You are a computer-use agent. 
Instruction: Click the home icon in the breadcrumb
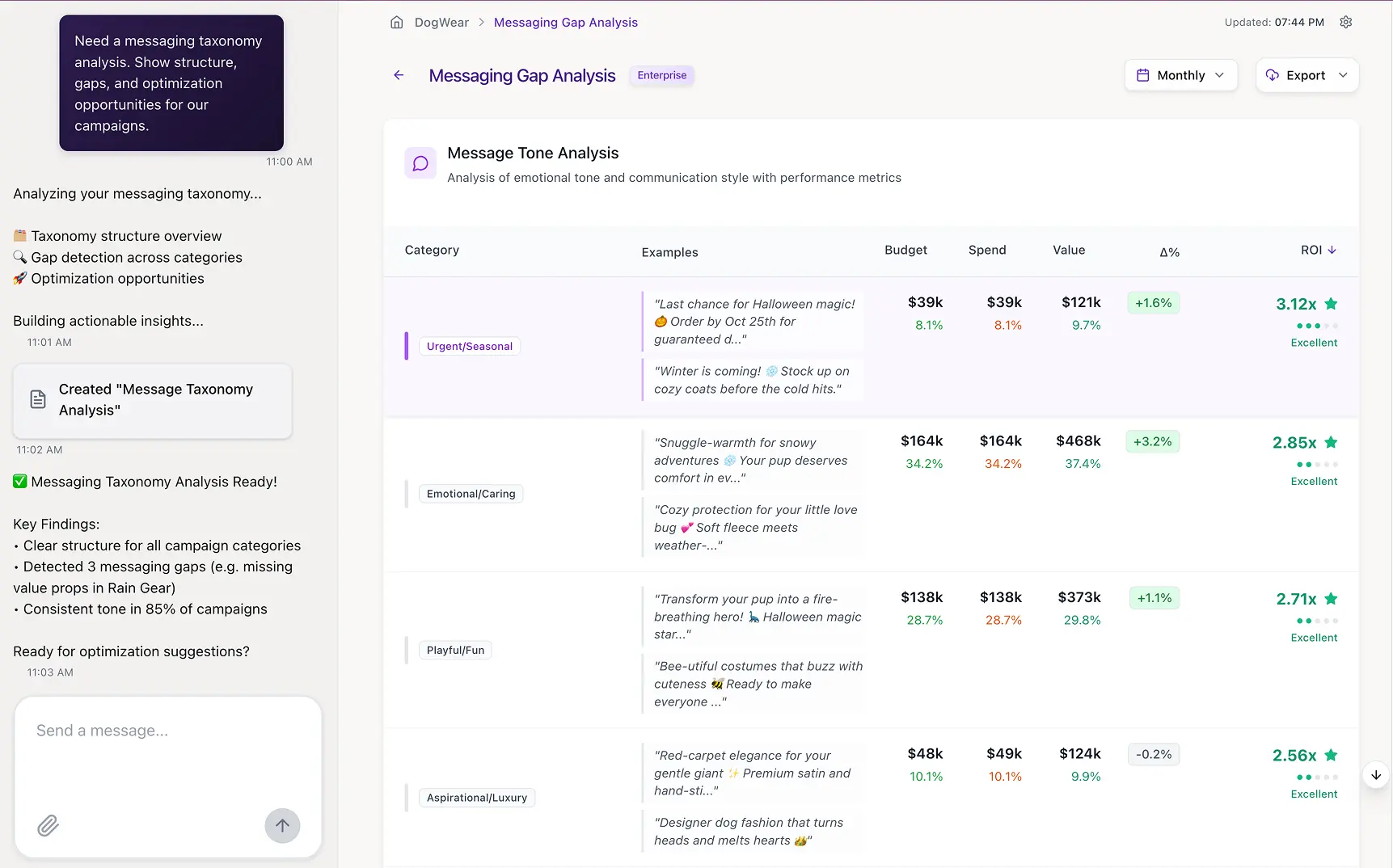pyautogui.click(x=396, y=22)
